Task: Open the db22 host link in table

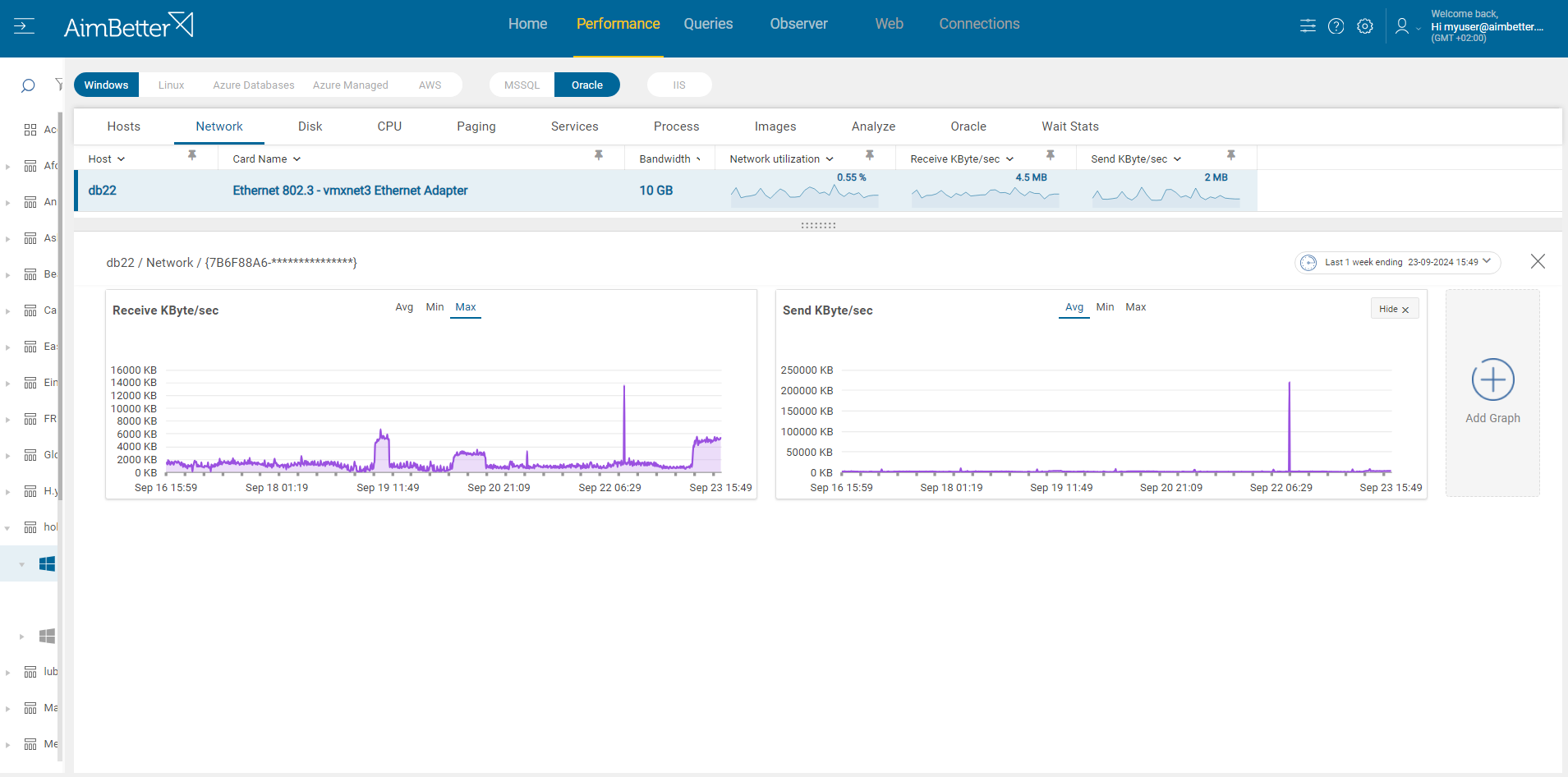Action: pyautogui.click(x=103, y=191)
